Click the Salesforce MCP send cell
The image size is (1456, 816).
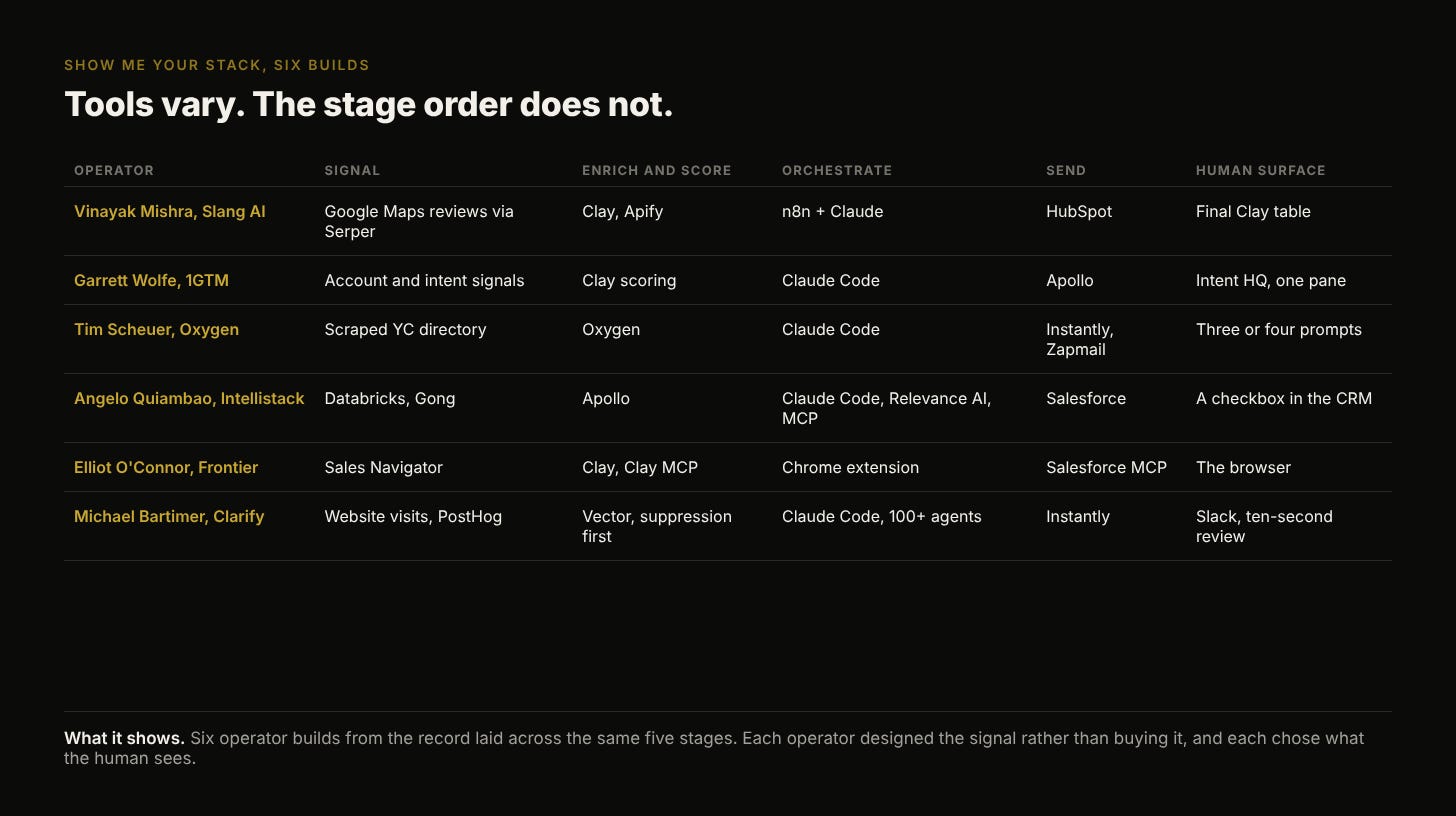1106,467
